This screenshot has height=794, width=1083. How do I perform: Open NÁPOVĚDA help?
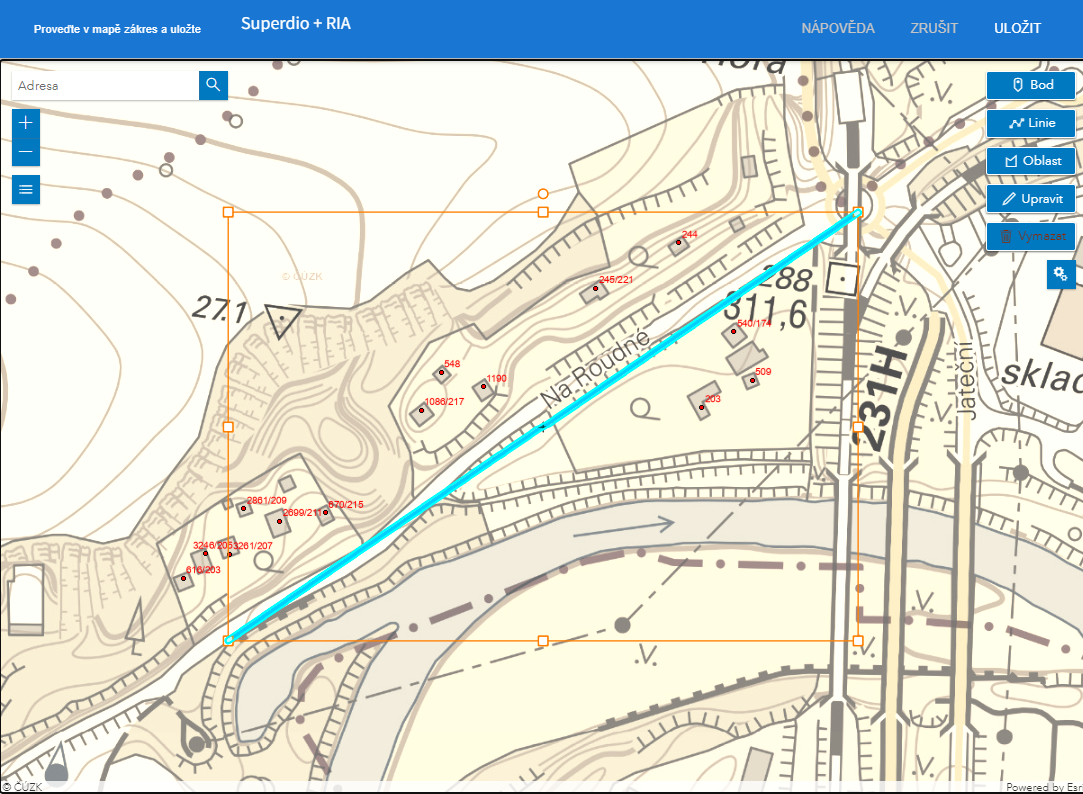coord(838,28)
